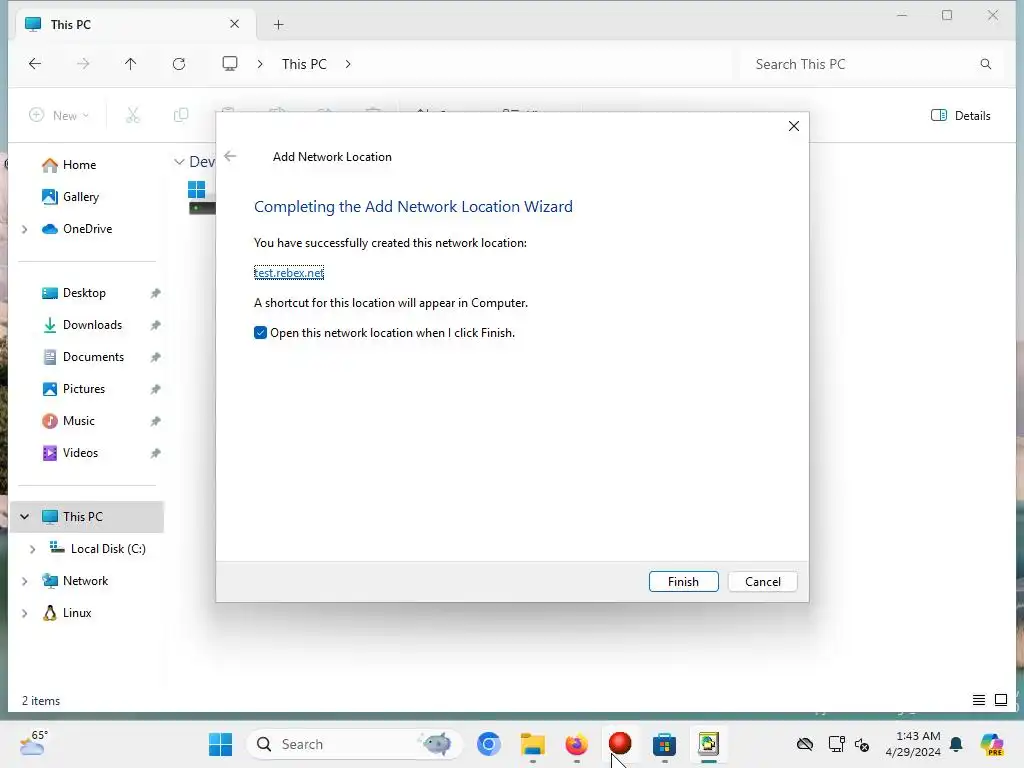Close the Add Network Location dialog

click(x=793, y=126)
